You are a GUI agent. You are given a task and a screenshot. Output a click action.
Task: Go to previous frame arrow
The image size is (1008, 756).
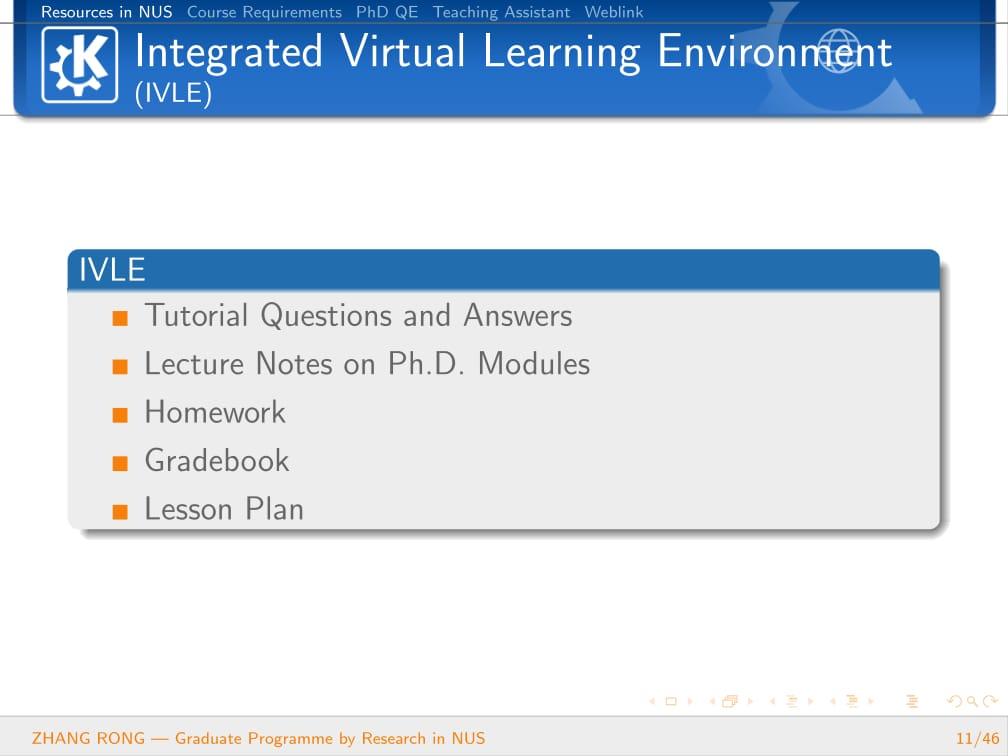[712, 701]
